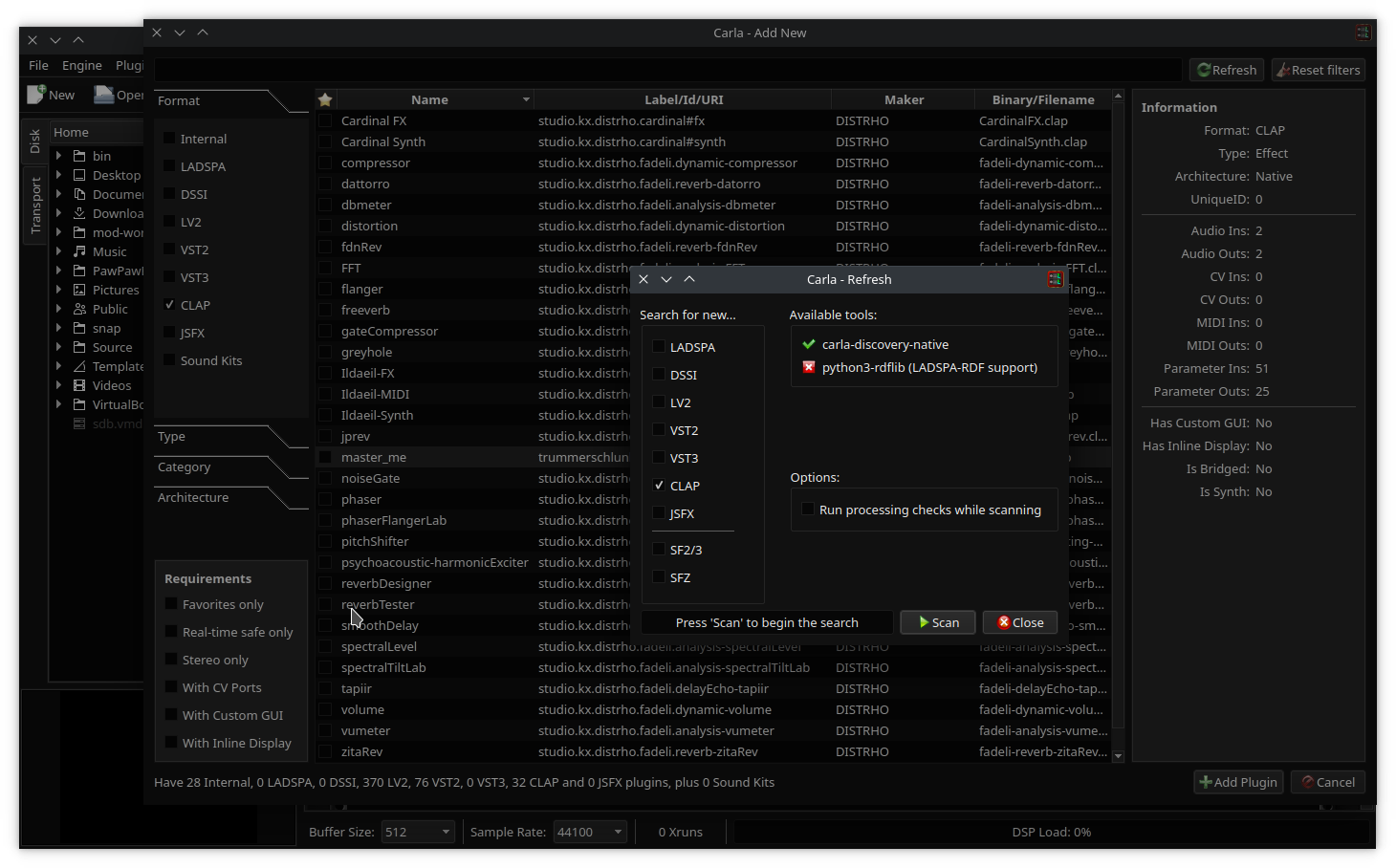Click the Videos folder icon
1396x868 pixels.
[80, 385]
